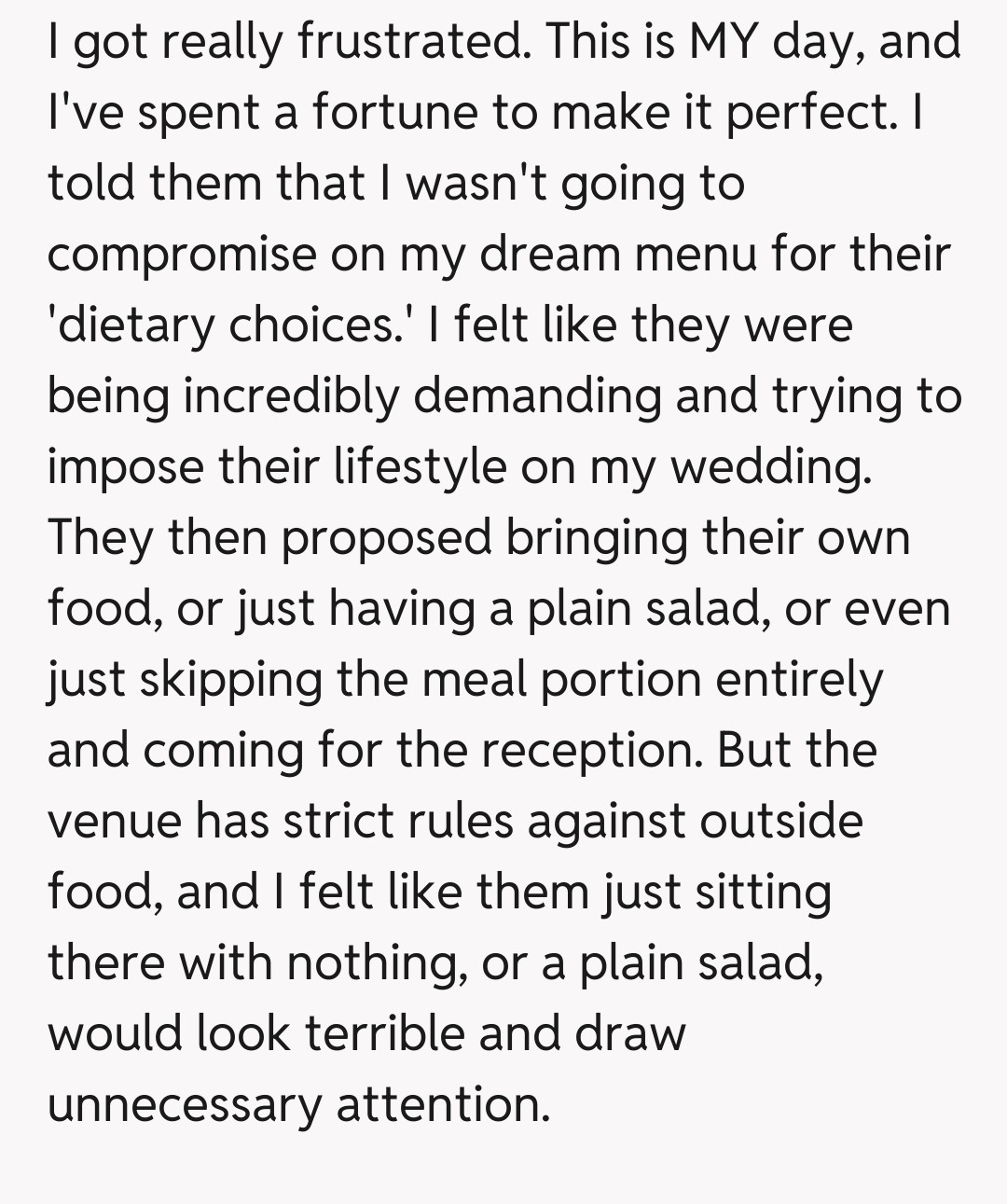Click the word "skipping"
Image resolution: width=1007 pixels, height=1204 pixels.
point(230,680)
